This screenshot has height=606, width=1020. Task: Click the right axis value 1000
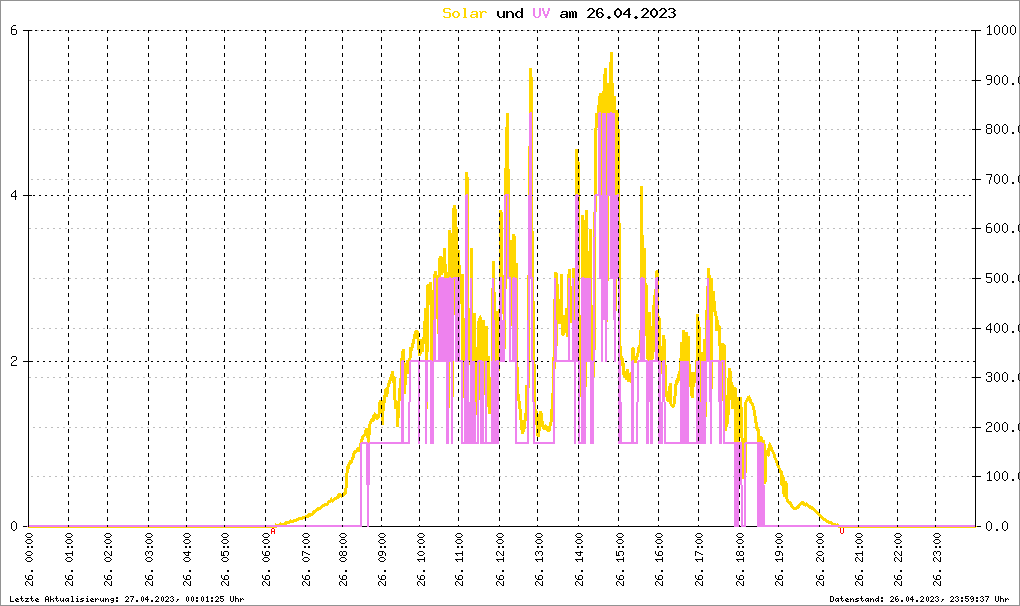click(998, 30)
